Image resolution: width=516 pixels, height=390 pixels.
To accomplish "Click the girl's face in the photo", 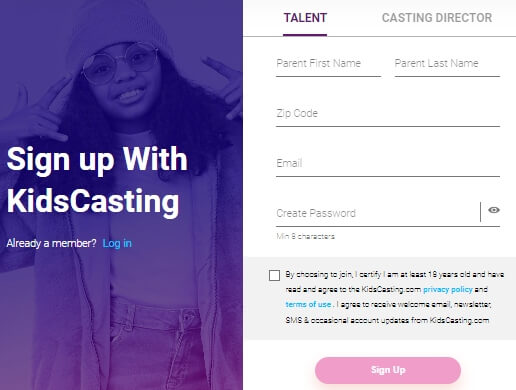I will (122, 78).
